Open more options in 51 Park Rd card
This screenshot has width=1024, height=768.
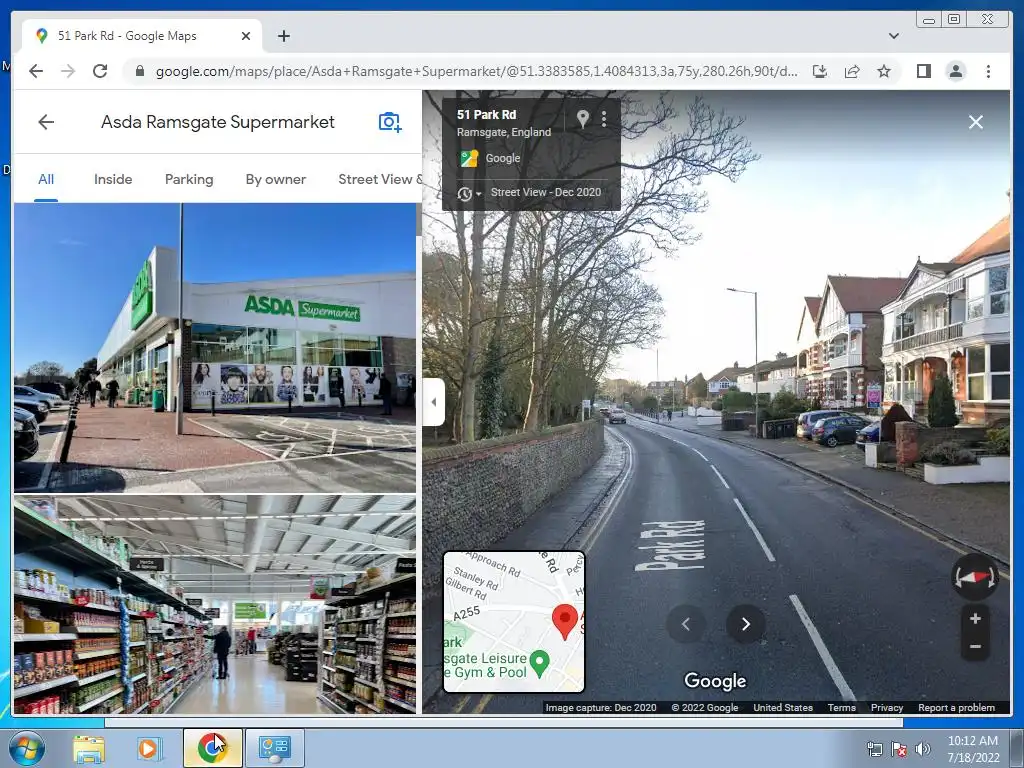(x=604, y=118)
